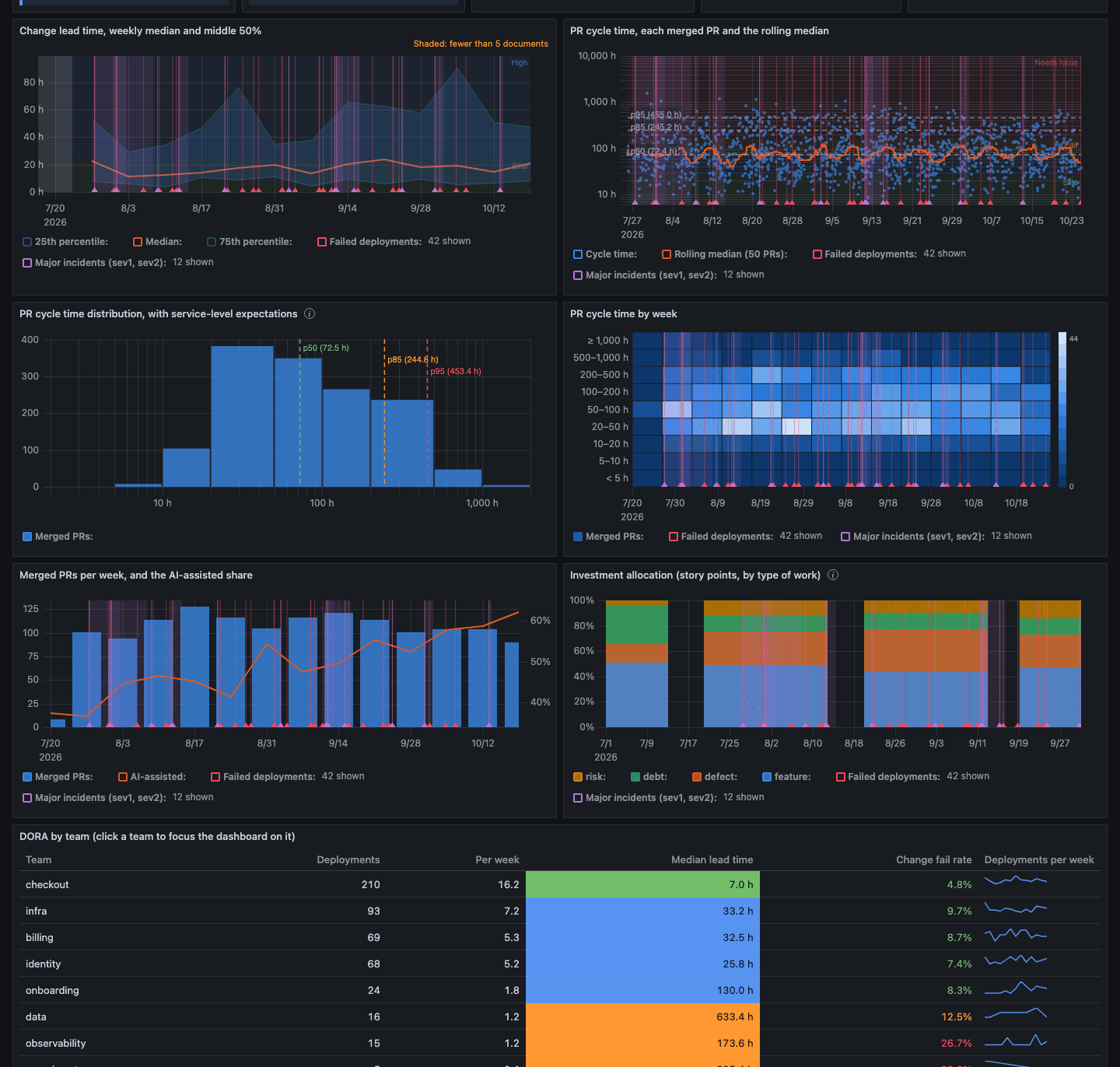Sort table by Deployments column header
1120x1067 pixels.
[348, 859]
